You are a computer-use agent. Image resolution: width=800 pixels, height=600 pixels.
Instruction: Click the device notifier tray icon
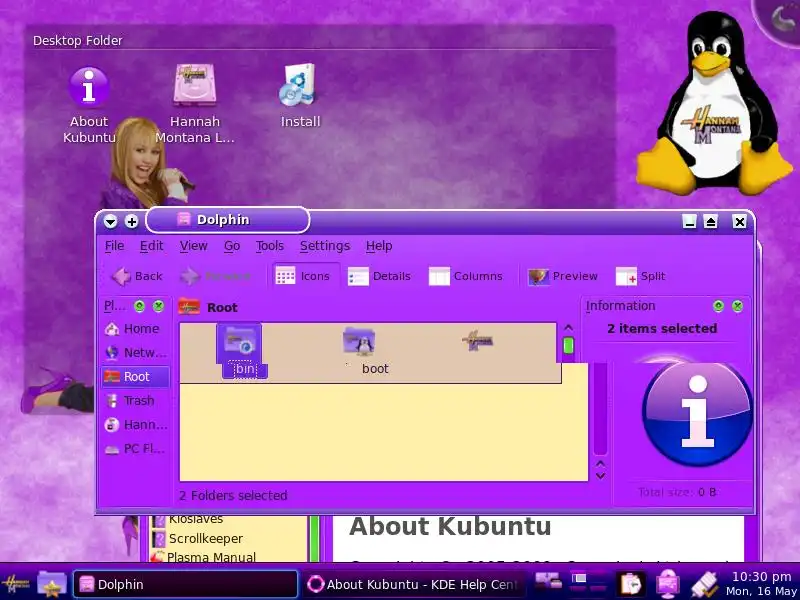(548, 581)
